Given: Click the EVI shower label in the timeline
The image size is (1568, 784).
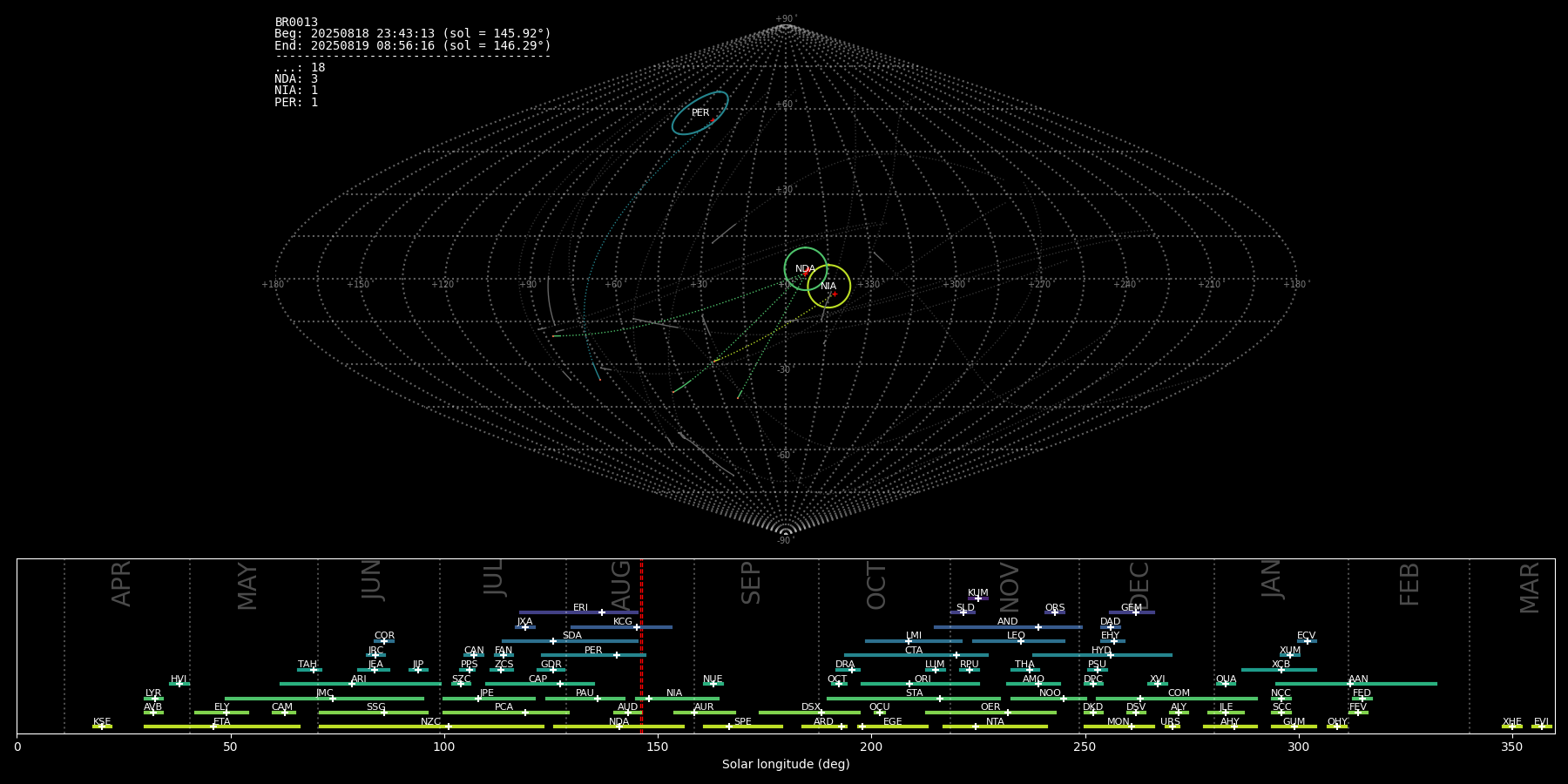Looking at the screenshot, I should pos(1541,722).
